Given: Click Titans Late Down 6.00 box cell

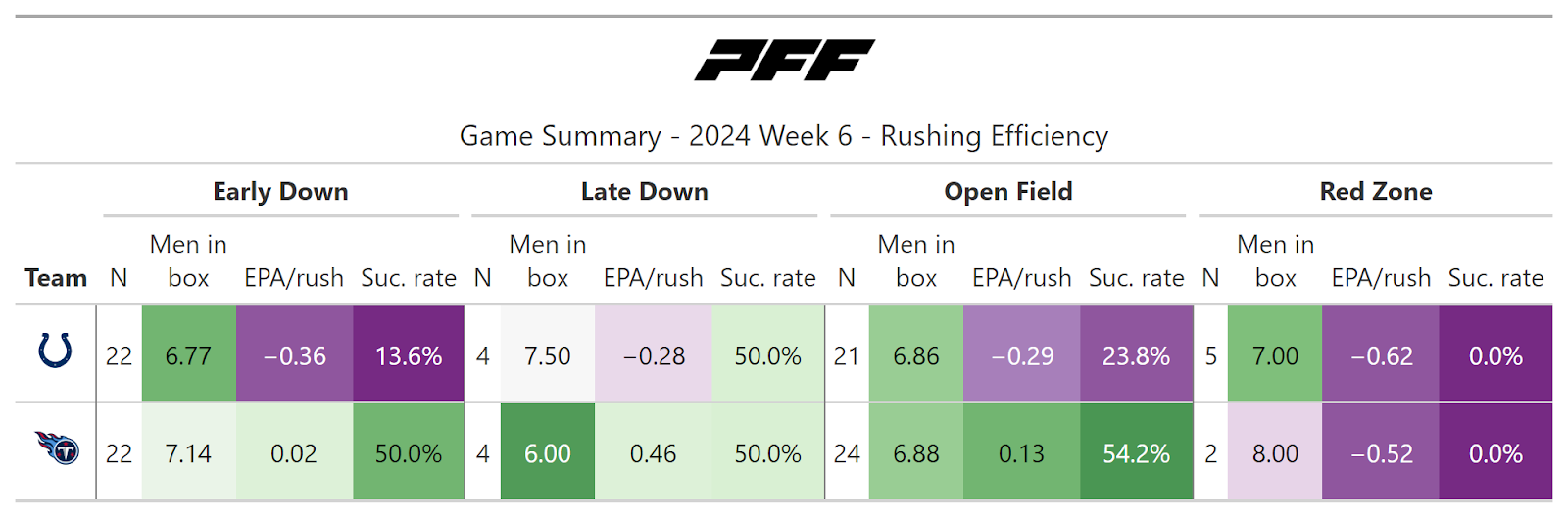Looking at the screenshot, I should (547, 453).
